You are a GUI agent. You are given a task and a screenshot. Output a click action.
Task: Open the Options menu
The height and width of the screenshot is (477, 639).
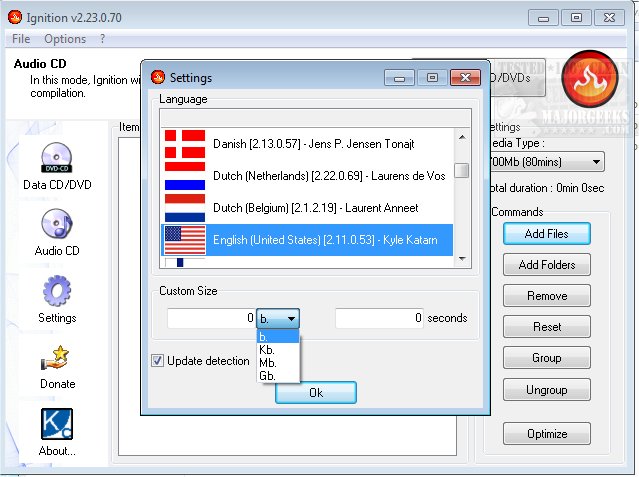click(x=65, y=39)
